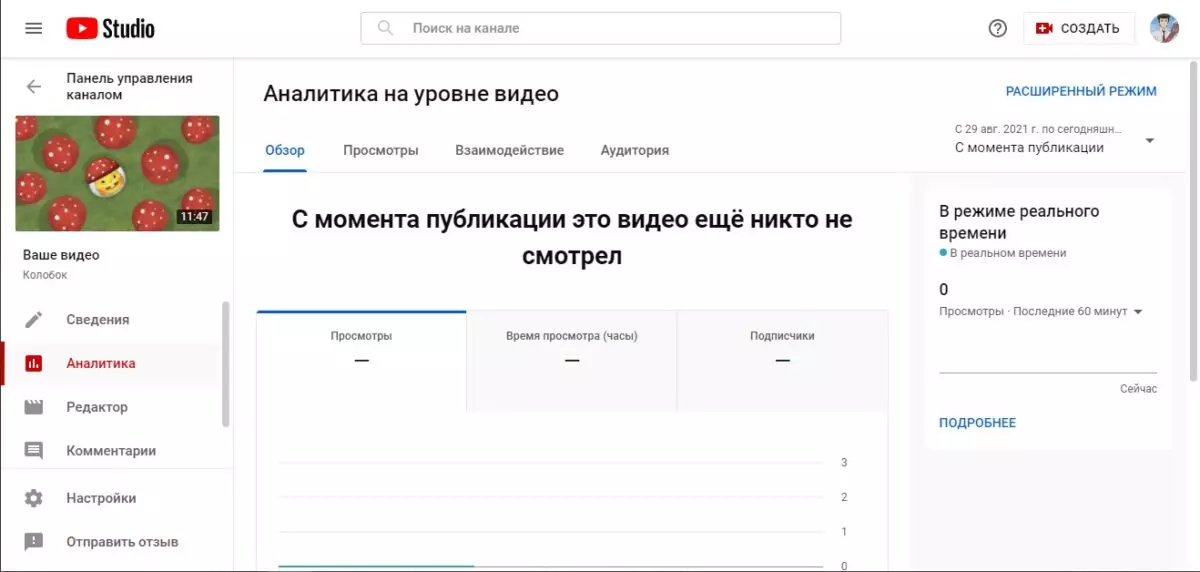Switch to the Обзор tab
This screenshot has width=1200, height=572.
285,150
